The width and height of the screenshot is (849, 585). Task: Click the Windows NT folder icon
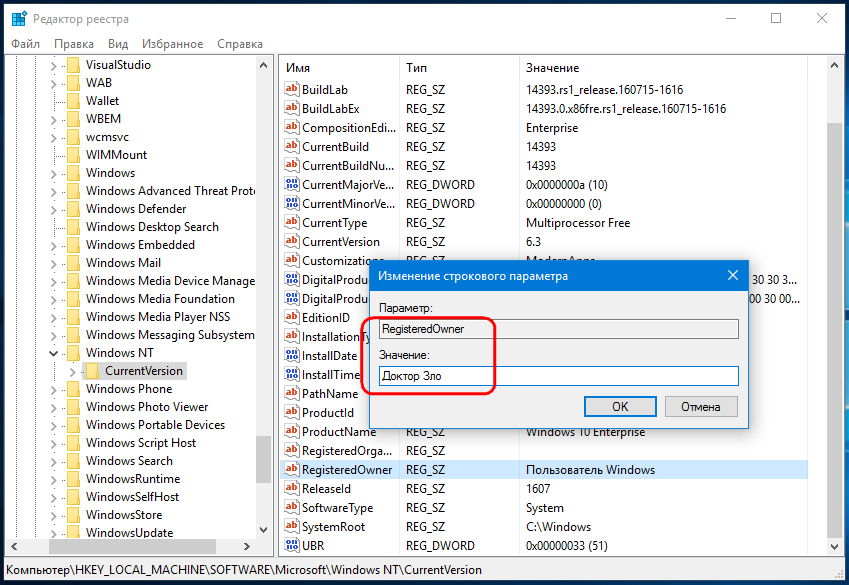(x=73, y=353)
